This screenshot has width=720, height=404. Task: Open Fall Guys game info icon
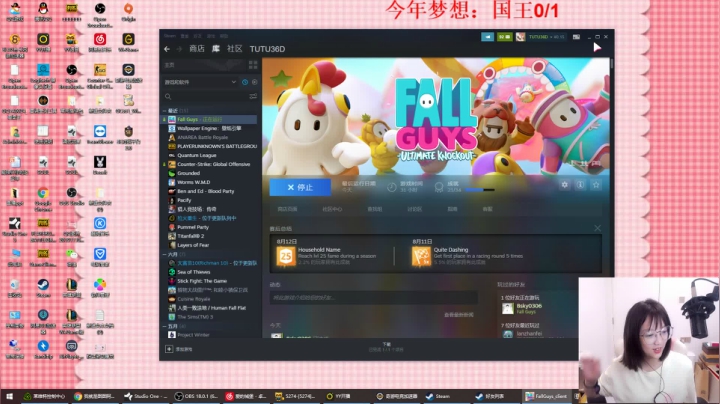click(580, 185)
